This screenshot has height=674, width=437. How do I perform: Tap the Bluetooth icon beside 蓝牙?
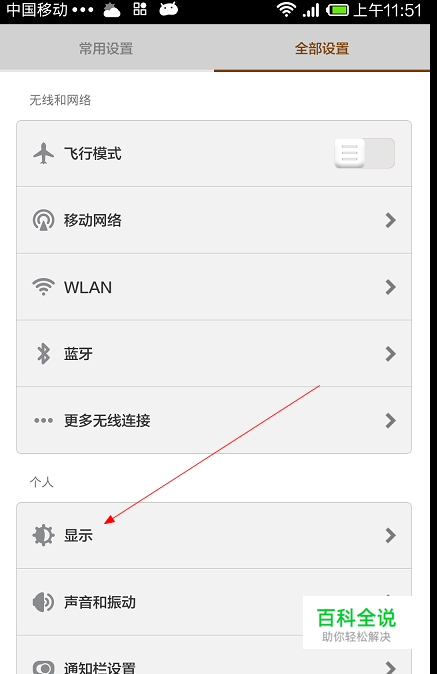(x=43, y=354)
